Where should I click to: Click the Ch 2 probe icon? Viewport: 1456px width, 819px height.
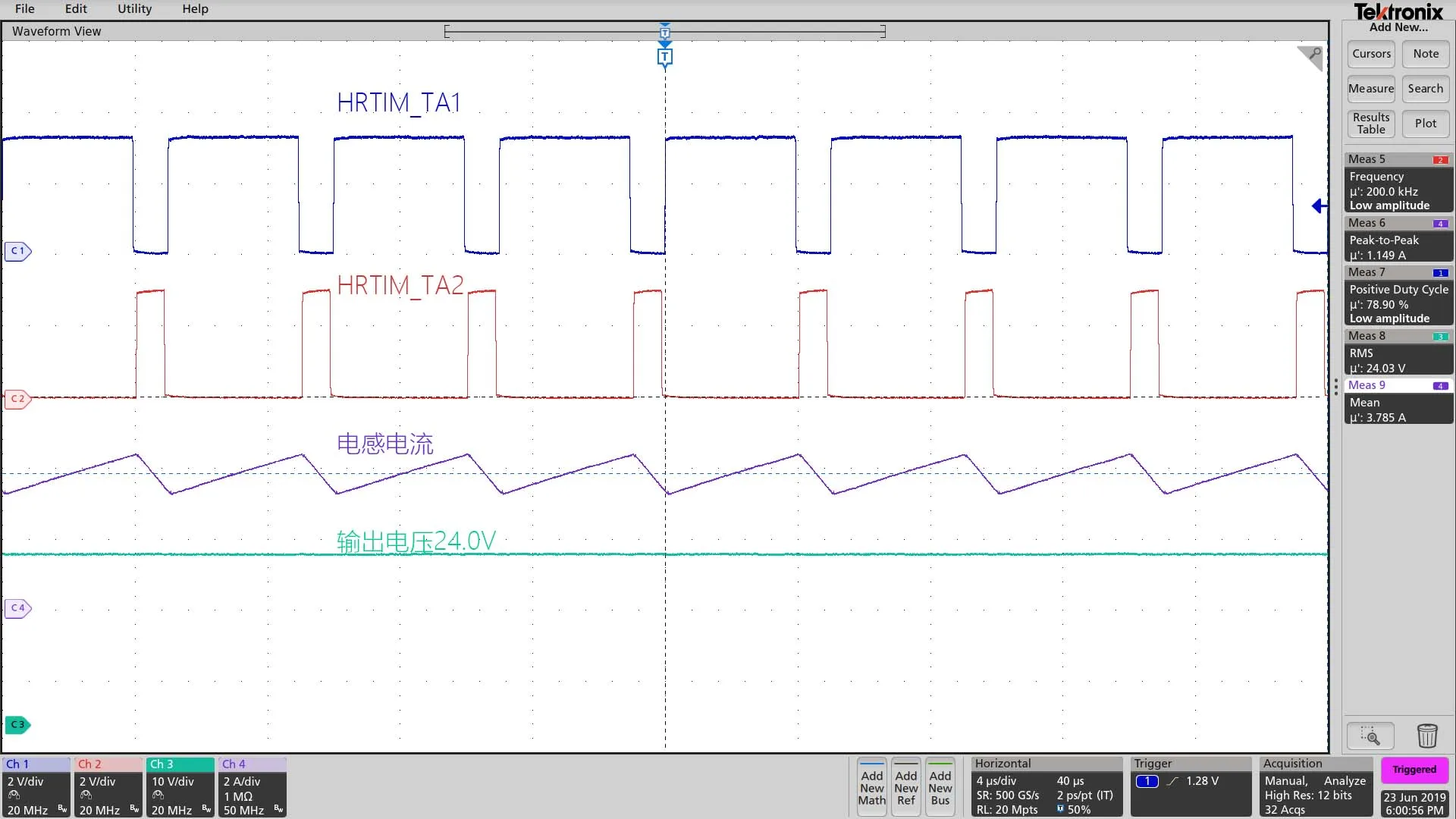tap(86, 795)
